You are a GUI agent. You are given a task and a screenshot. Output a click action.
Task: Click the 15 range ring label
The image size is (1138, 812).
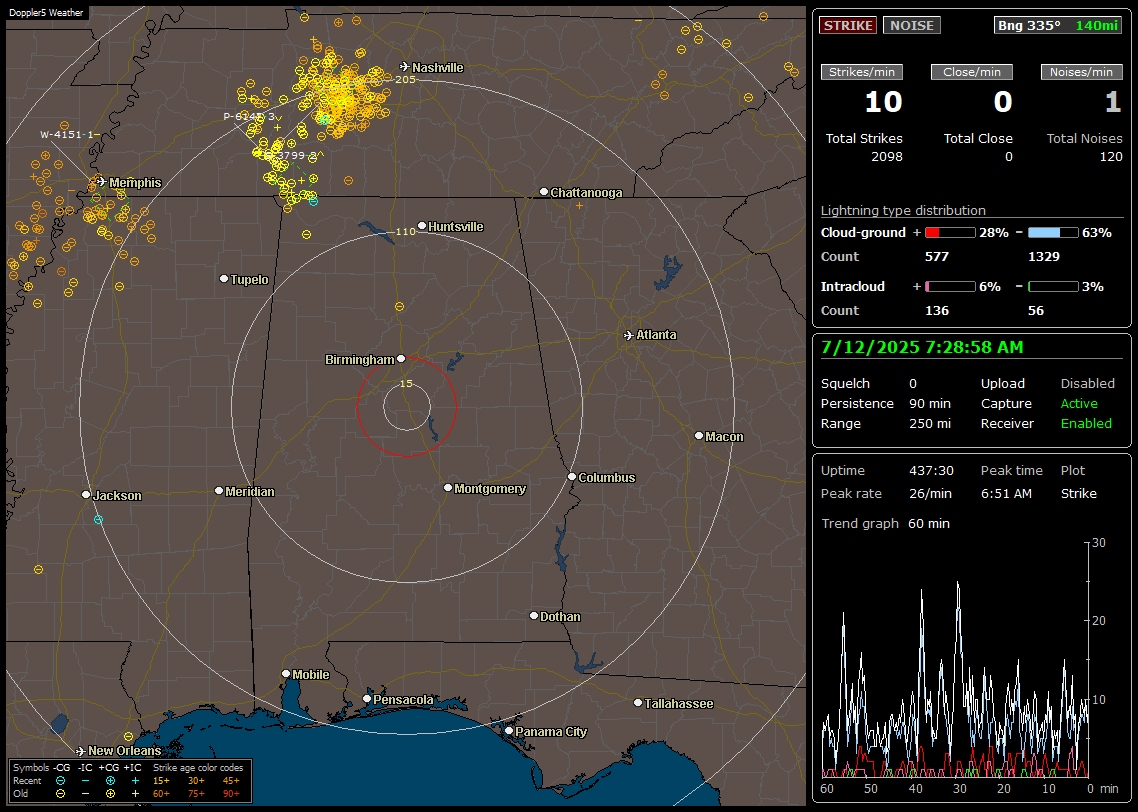(406, 383)
